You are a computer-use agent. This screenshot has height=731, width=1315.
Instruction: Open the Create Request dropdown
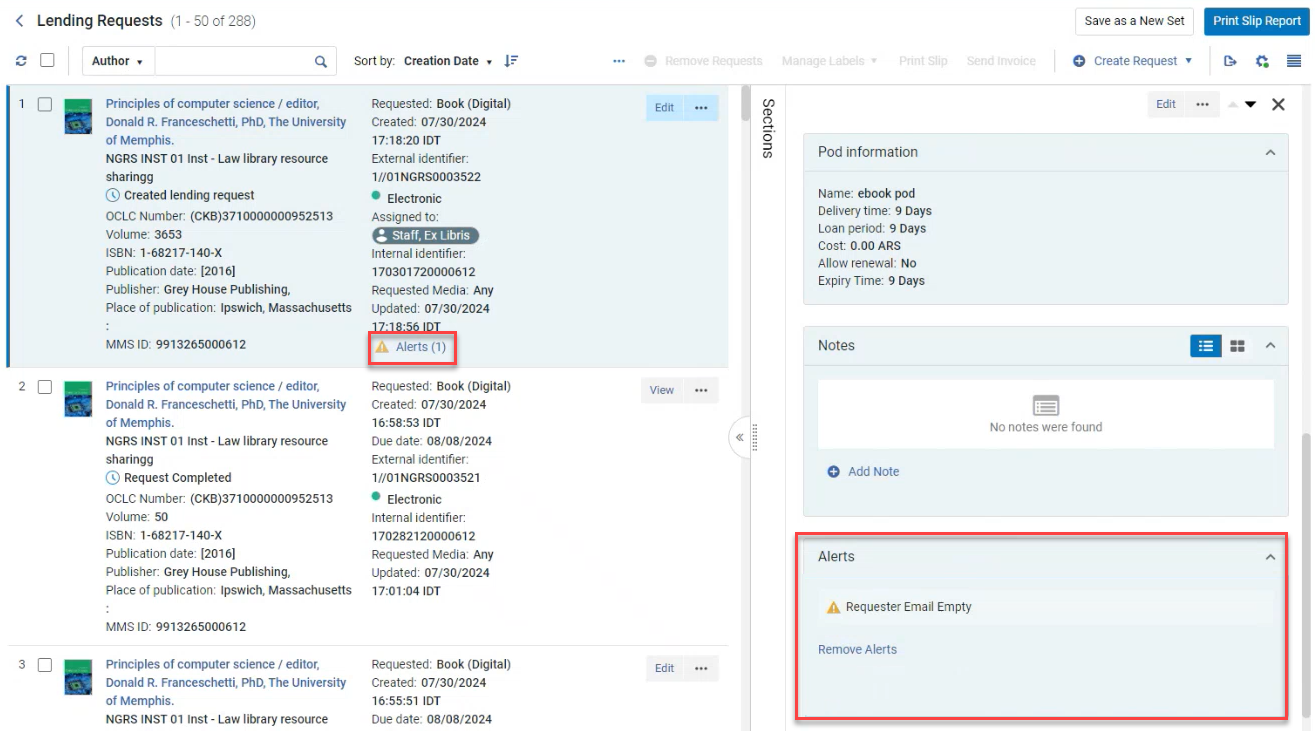pos(1133,61)
